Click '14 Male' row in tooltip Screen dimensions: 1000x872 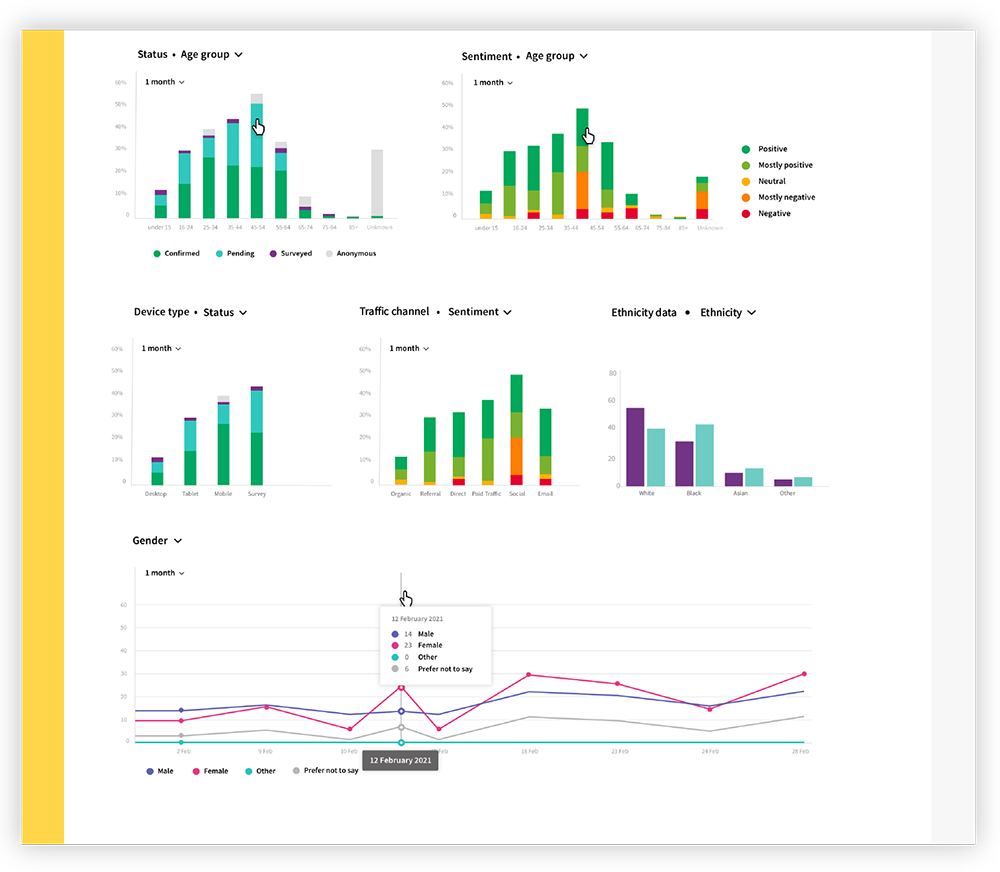(x=413, y=634)
